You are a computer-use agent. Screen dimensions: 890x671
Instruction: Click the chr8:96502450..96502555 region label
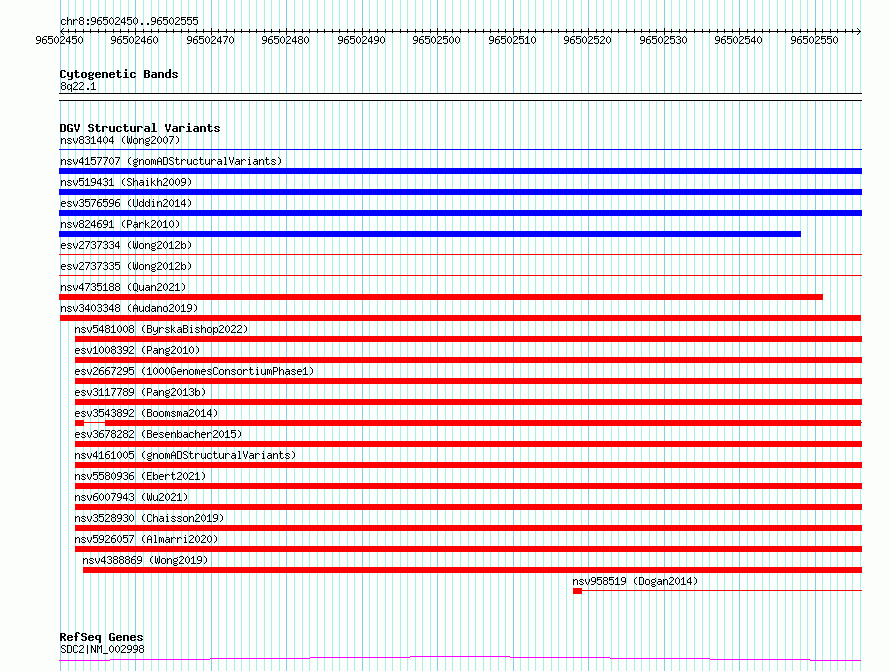click(x=129, y=21)
